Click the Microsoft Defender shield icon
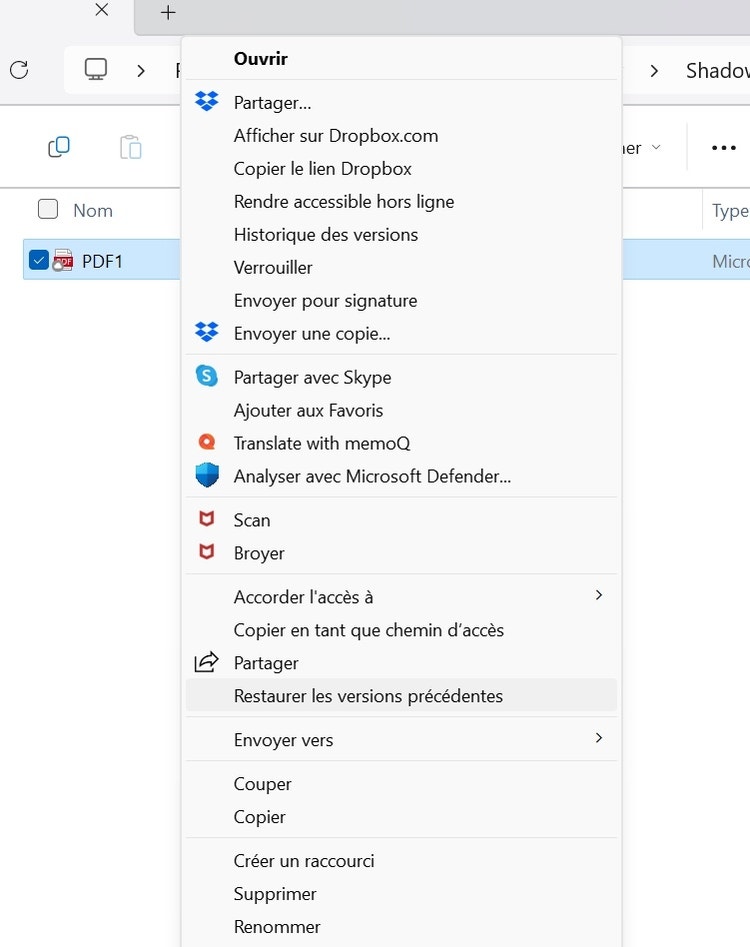The width and height of the screenshot is (750, 947). coord(207,476)
